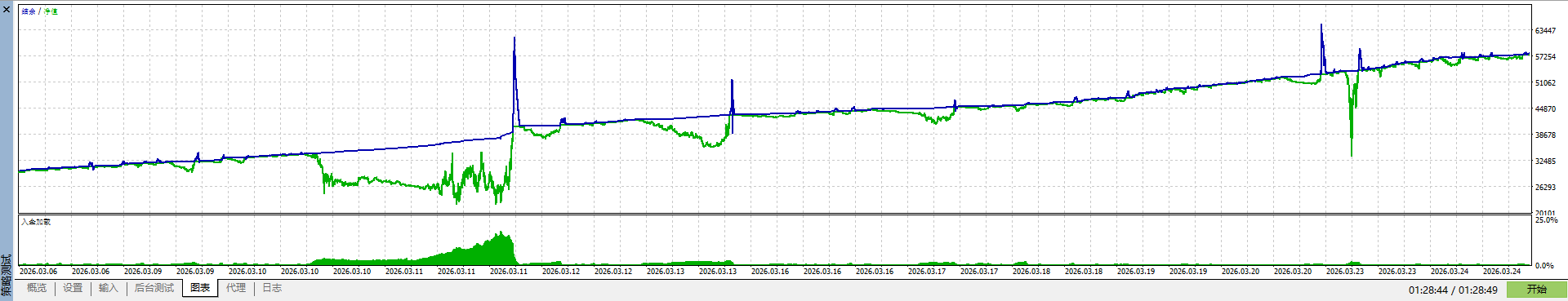The width and height of the screenshot is (1568, 301).
Task: Go to the 输入 tab
Action: tap(109, 288)
